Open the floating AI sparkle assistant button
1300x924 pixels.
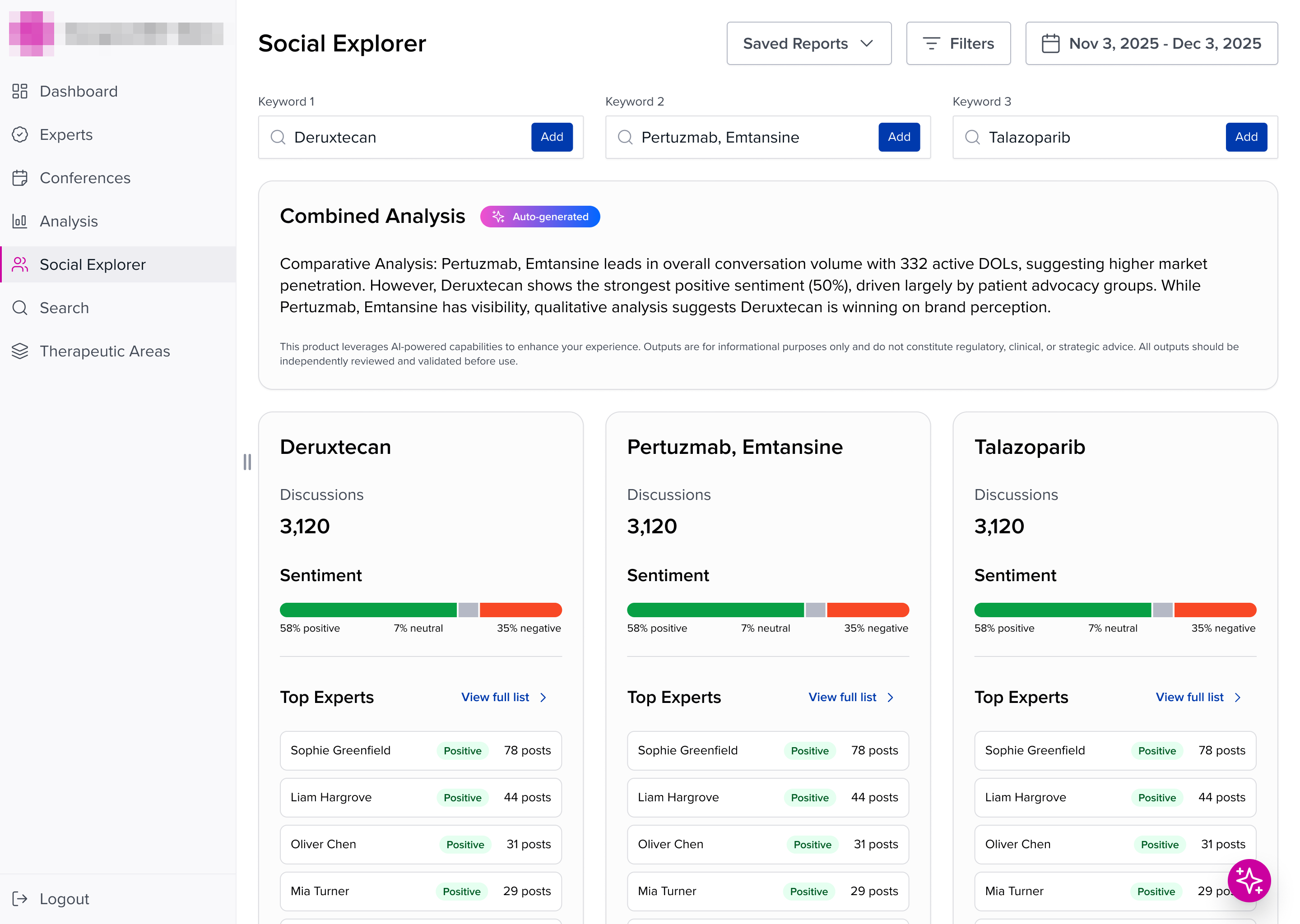(1249, 880)
